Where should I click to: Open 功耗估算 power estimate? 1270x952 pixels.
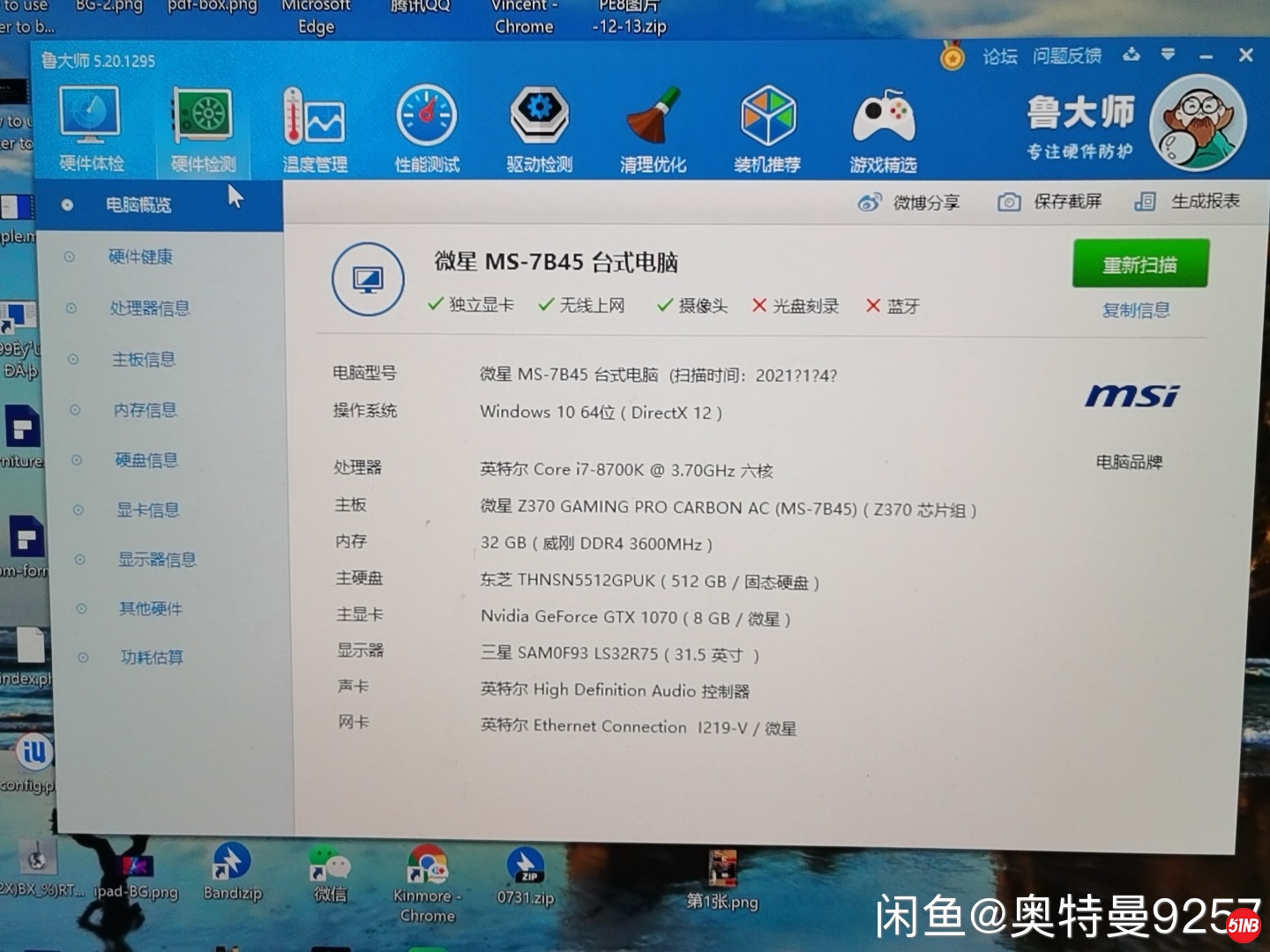(152, 657)
